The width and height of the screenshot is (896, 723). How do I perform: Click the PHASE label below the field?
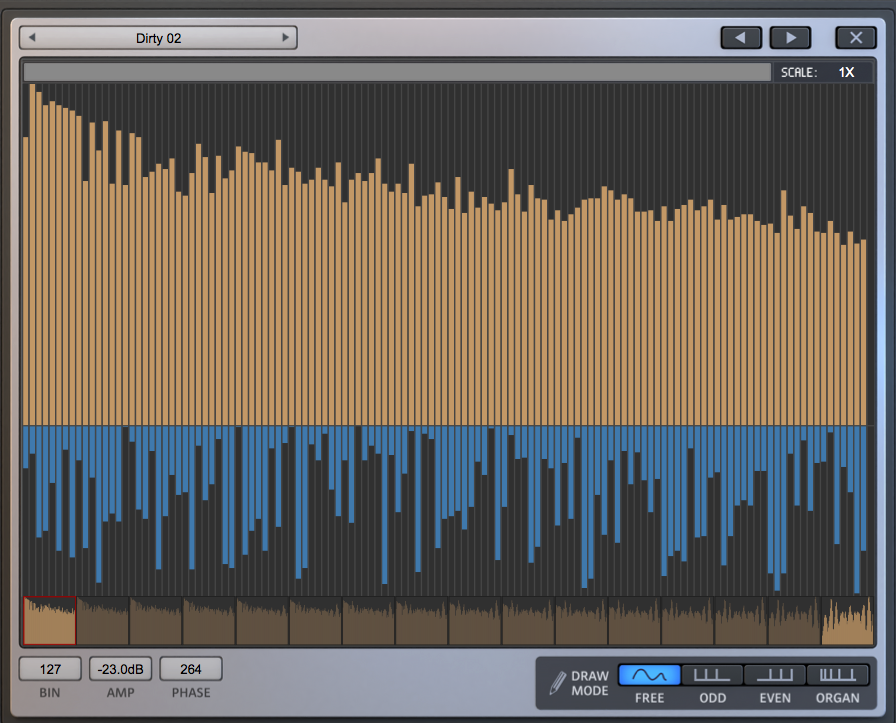pos(191,693)
